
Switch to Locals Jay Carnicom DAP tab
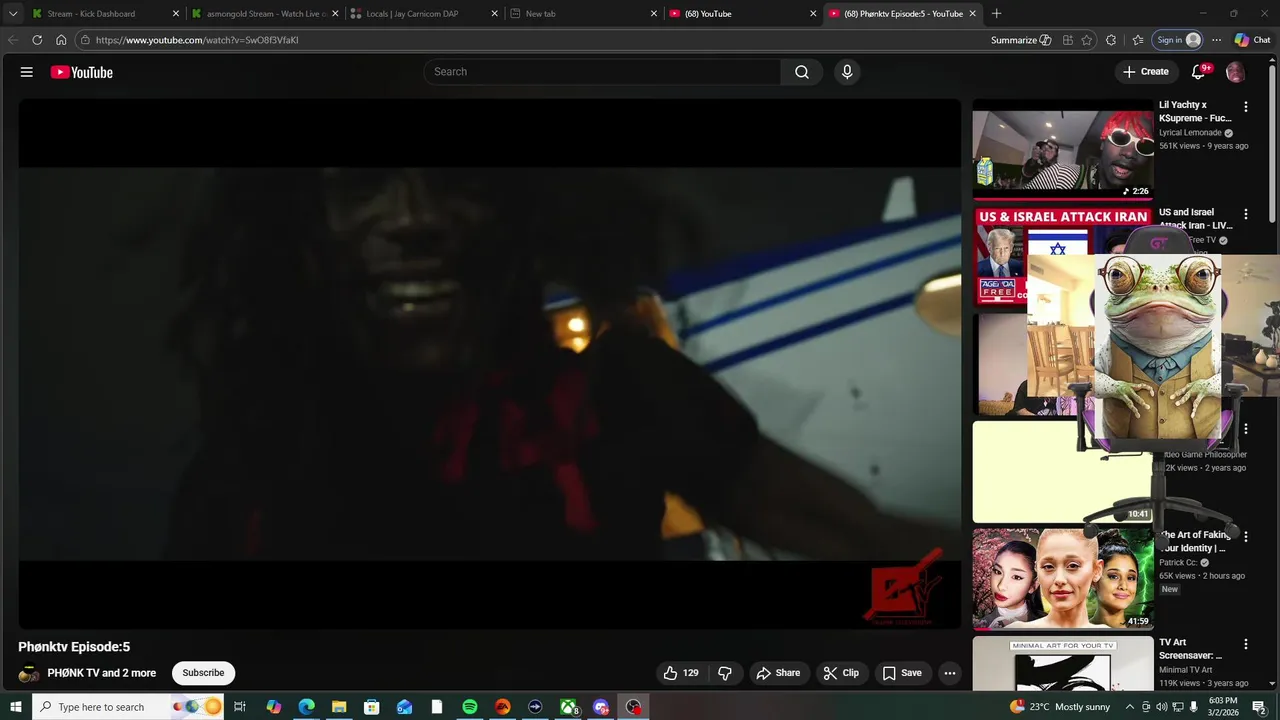click(x=424, y=14)
